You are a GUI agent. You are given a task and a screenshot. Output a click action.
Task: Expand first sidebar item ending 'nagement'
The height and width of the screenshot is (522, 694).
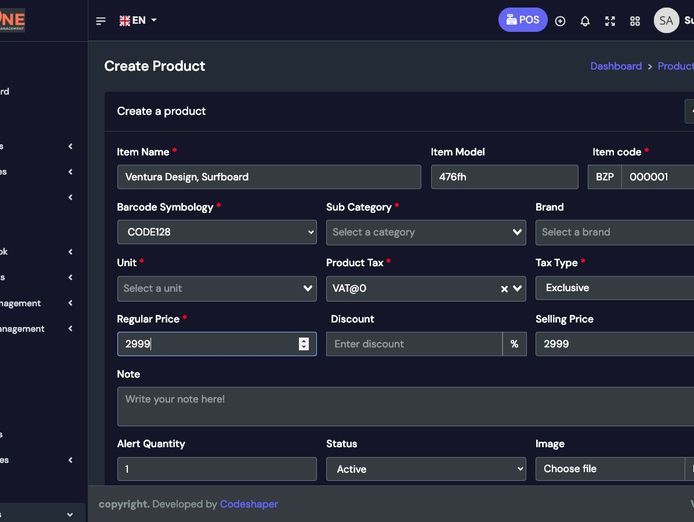click(x=36, y=303)
